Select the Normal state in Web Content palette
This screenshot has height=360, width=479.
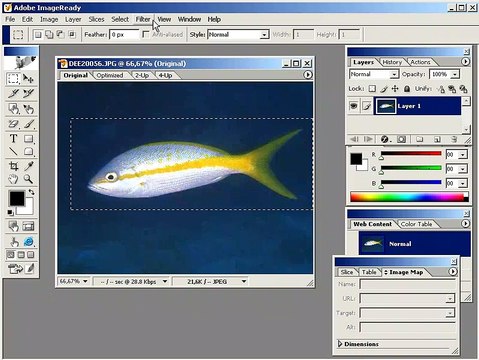click(415, 244)
